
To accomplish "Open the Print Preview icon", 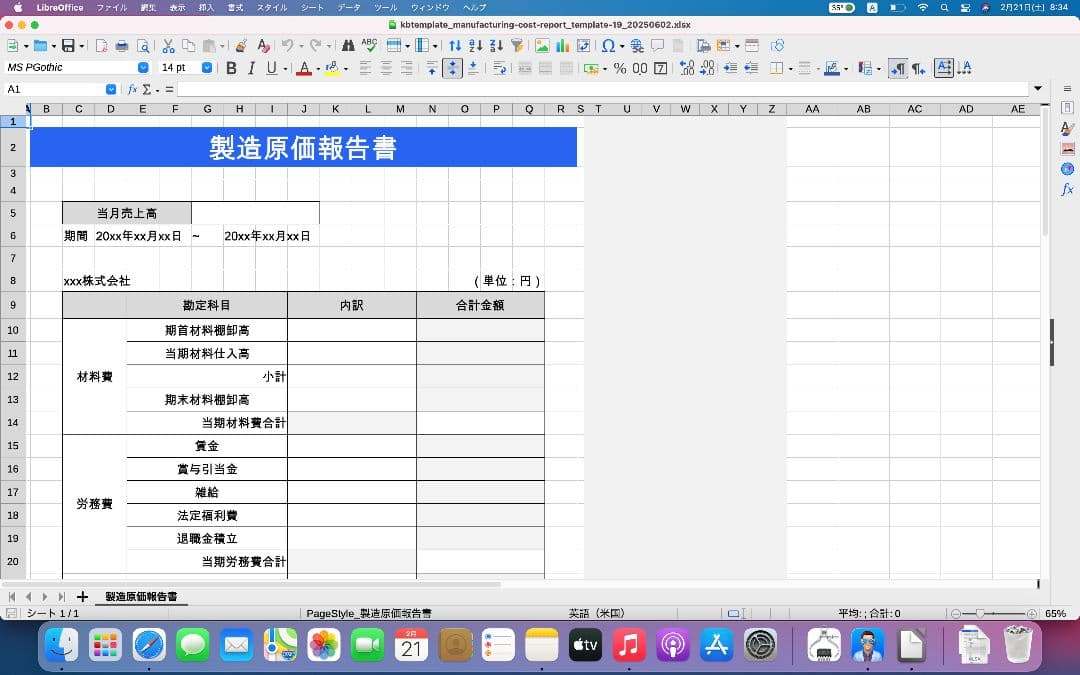I will (x=143, y=47).
